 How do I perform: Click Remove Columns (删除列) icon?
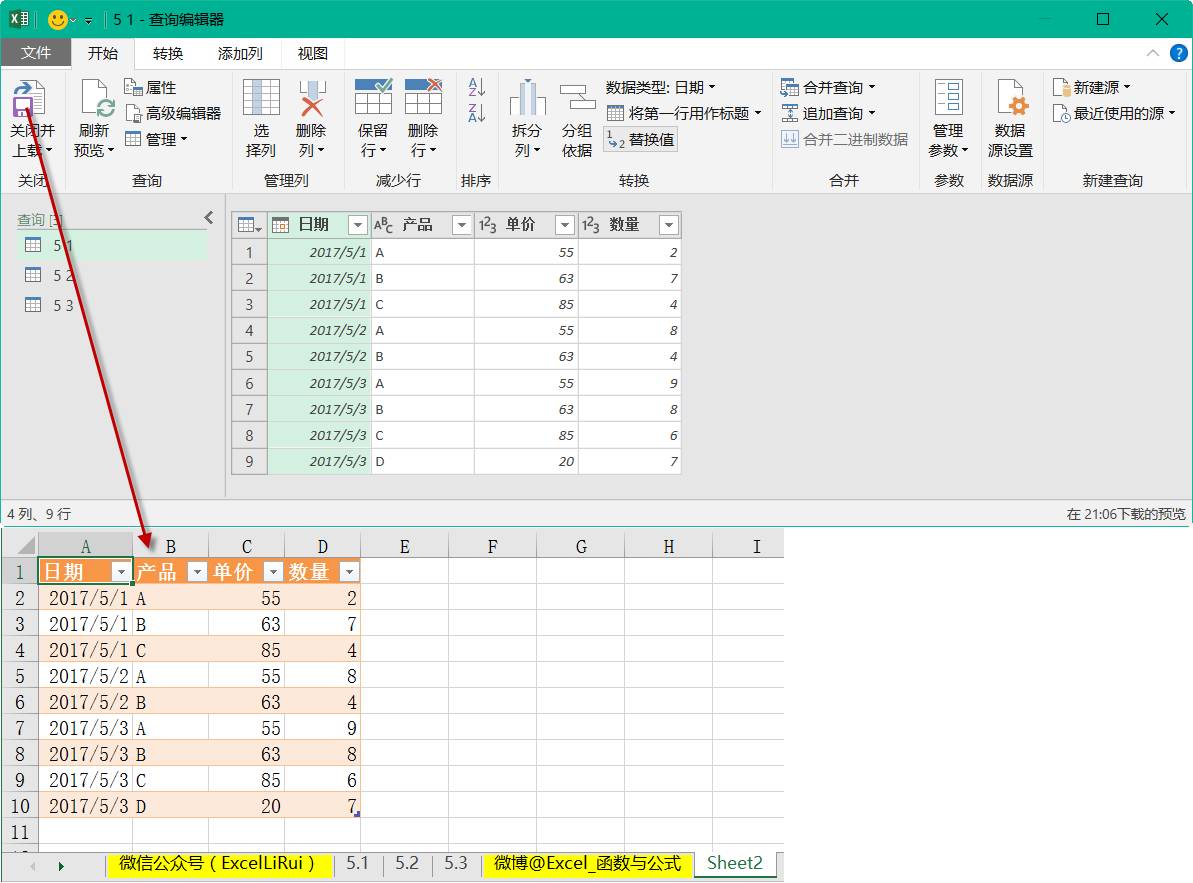312,97
